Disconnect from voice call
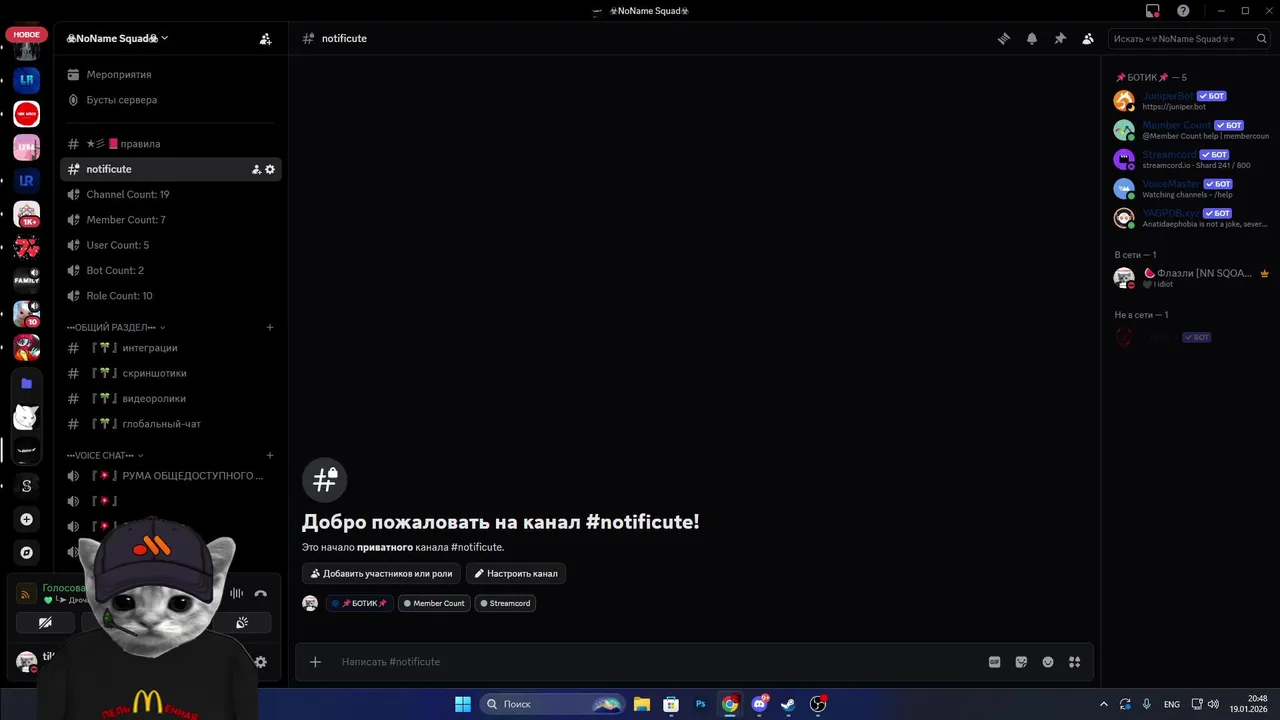 pyautogui.click(x=260, y=594)
